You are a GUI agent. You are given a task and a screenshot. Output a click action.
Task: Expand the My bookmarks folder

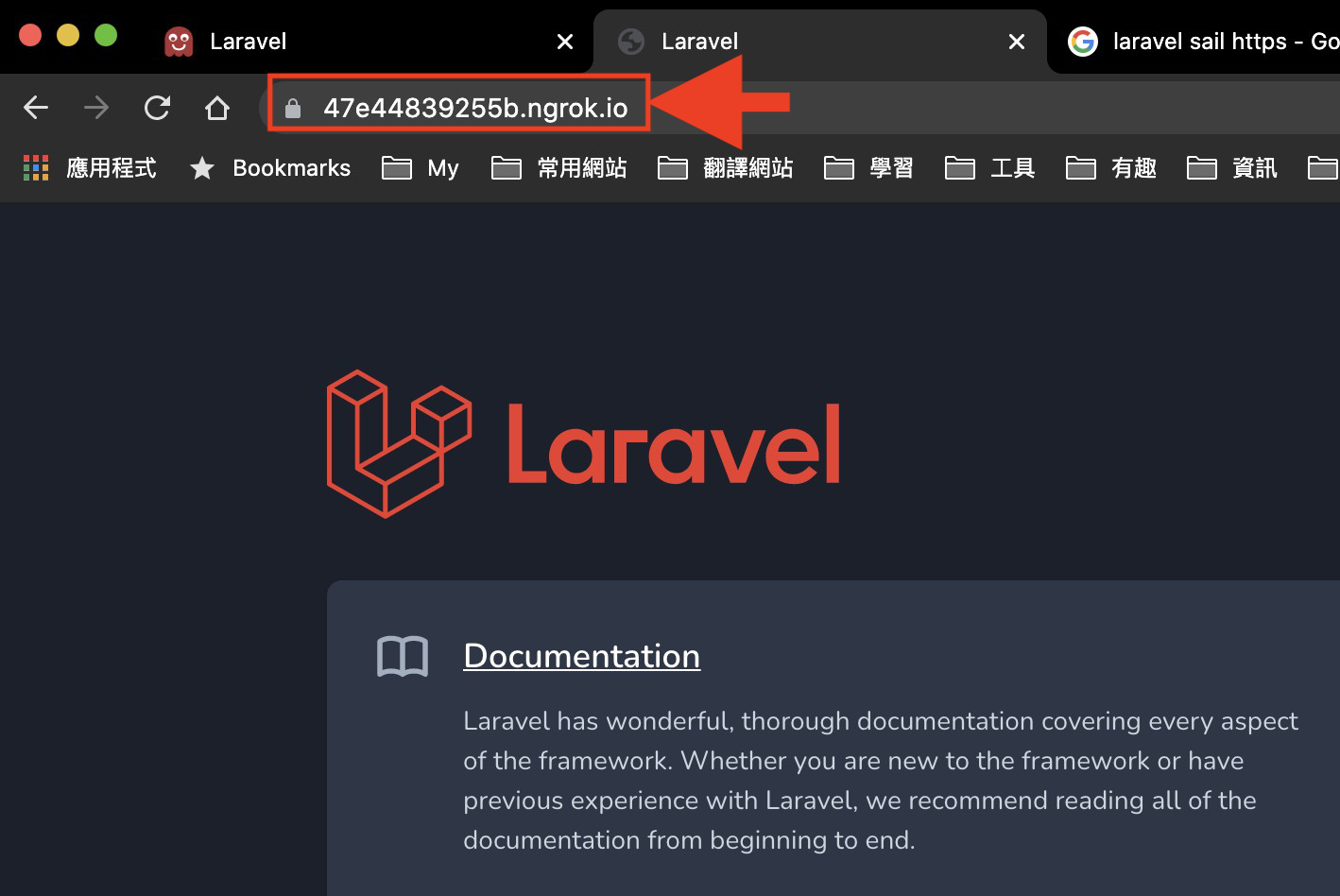point(421,168)
